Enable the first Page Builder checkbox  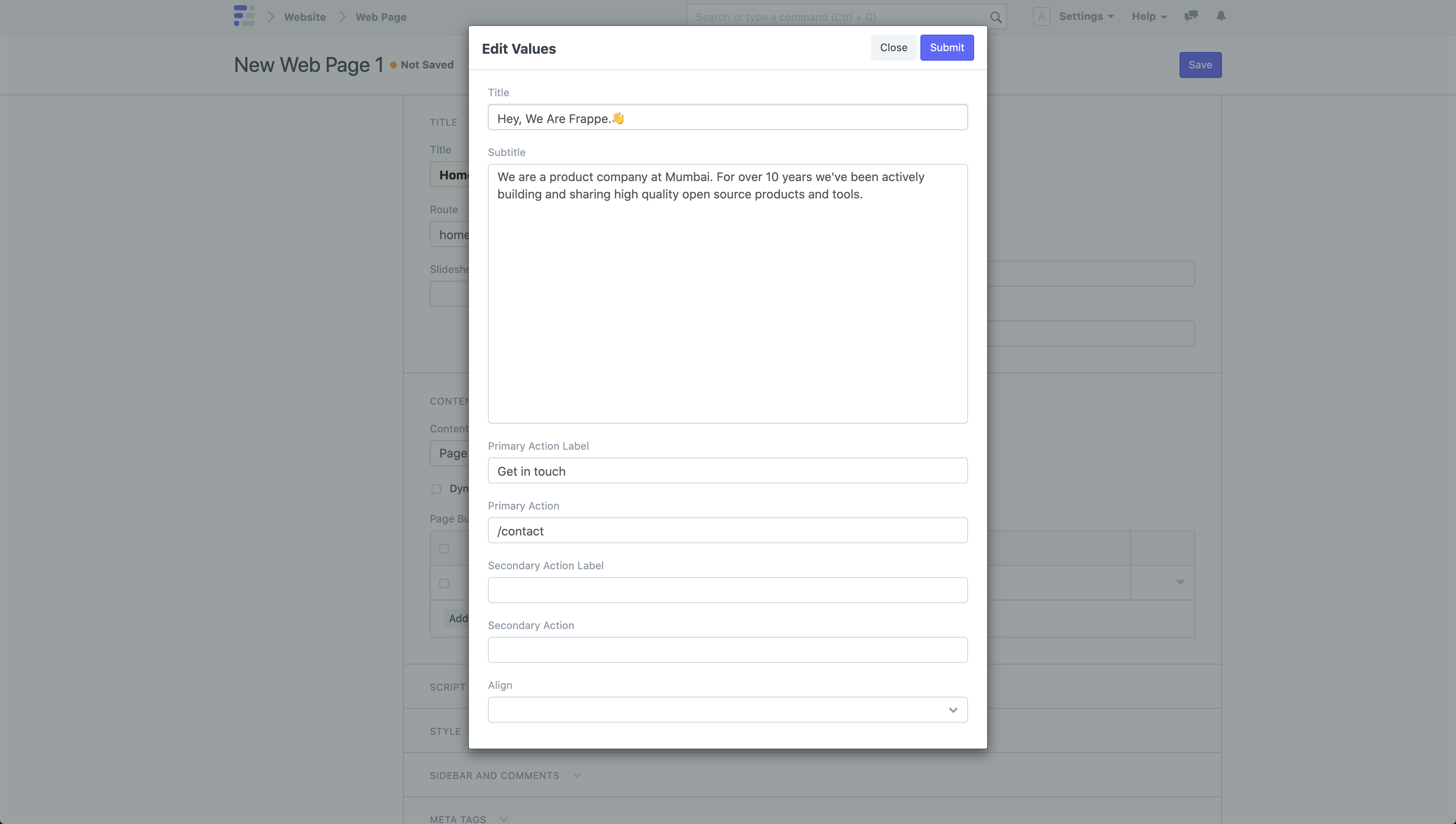coord(444,549)
